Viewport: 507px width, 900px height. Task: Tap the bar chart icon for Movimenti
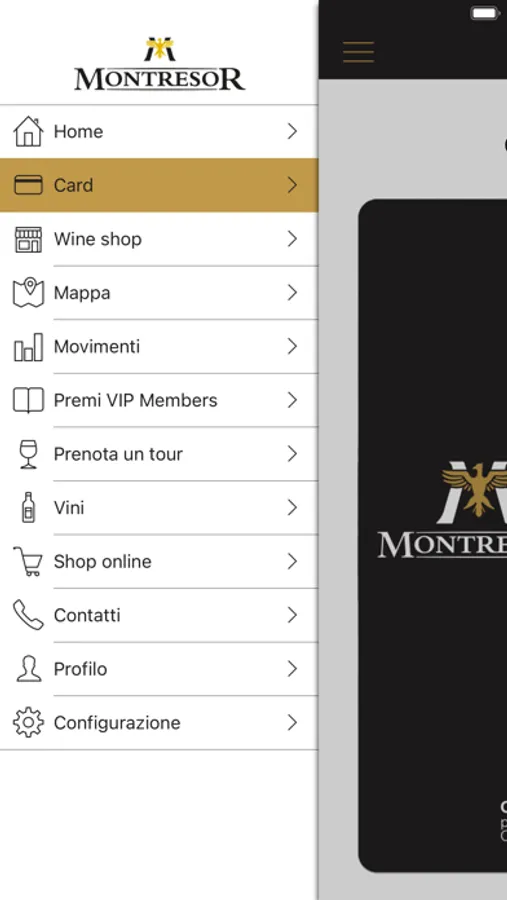coord(28,347)
